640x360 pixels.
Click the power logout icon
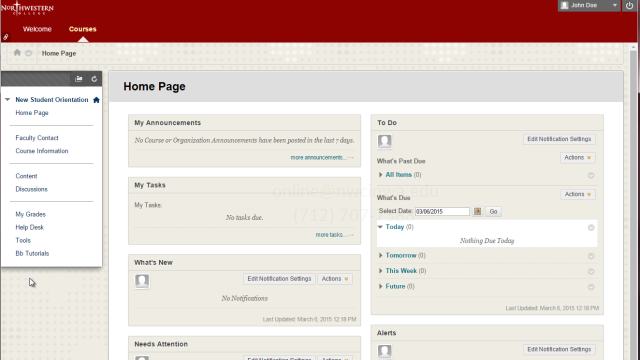629,5
